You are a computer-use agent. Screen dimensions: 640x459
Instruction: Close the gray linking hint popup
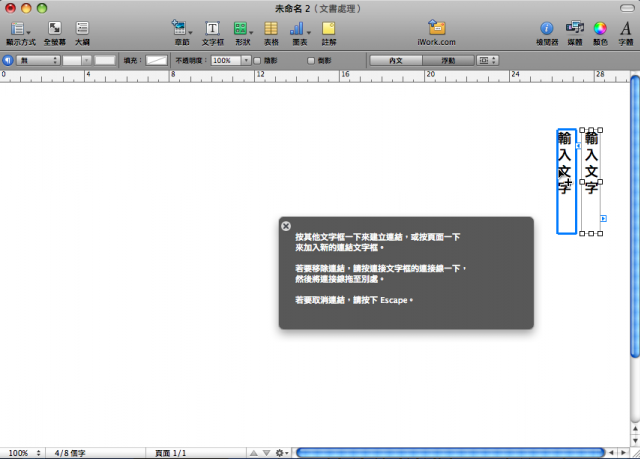coord(286,226)
